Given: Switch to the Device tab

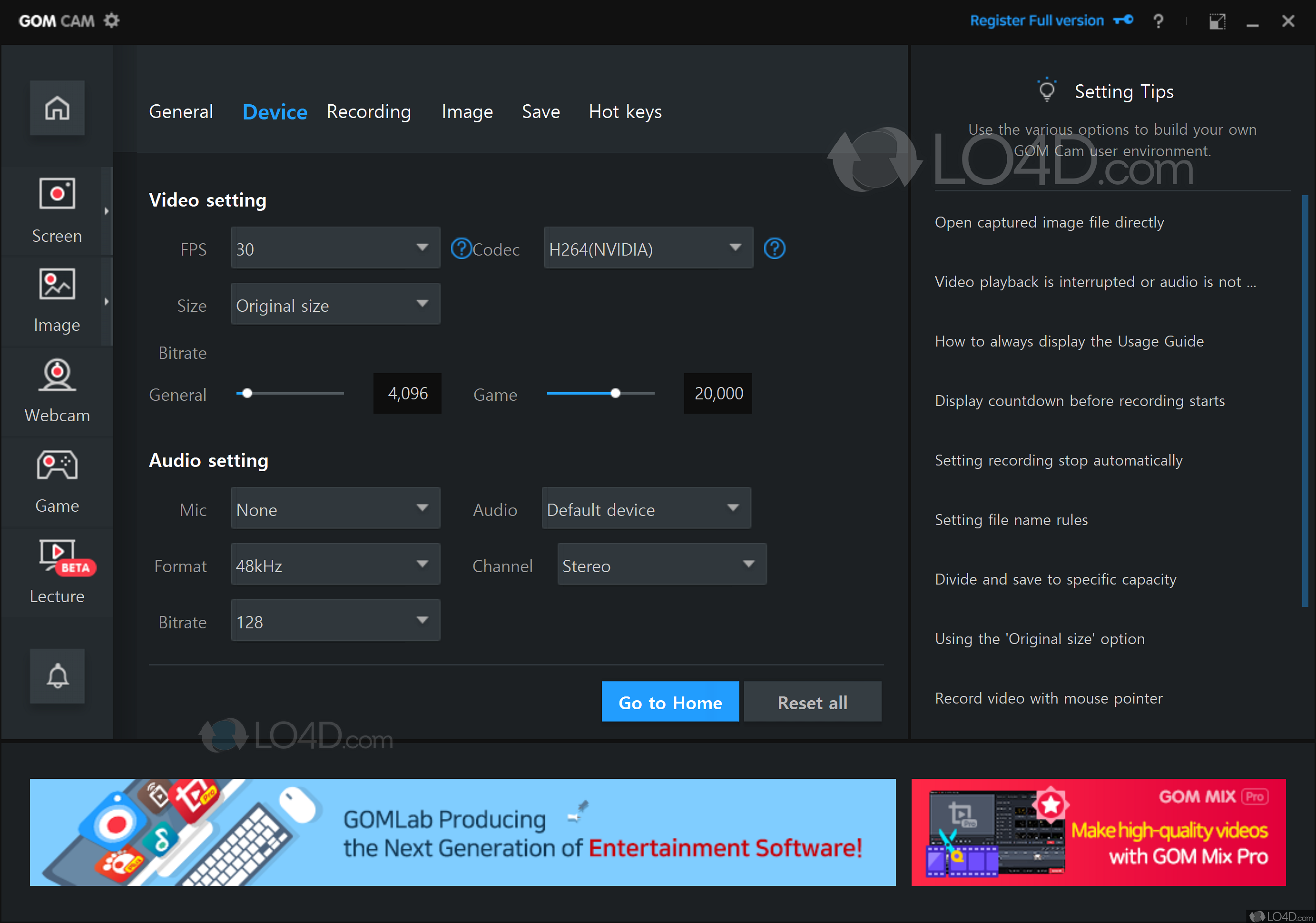Looking at the screenshot, I should [275, 112].
